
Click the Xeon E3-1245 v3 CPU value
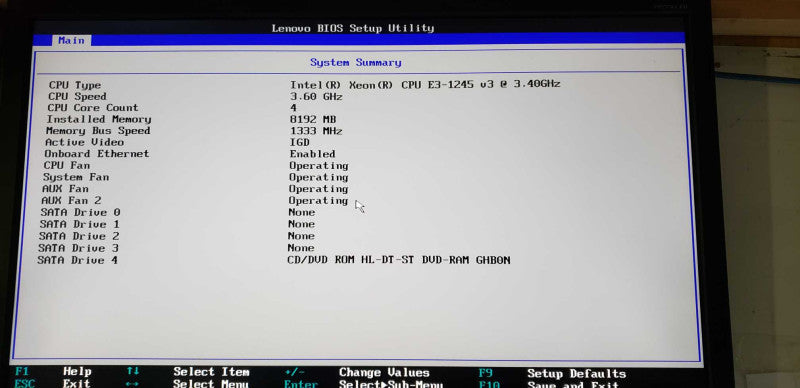tap(425, 84)
